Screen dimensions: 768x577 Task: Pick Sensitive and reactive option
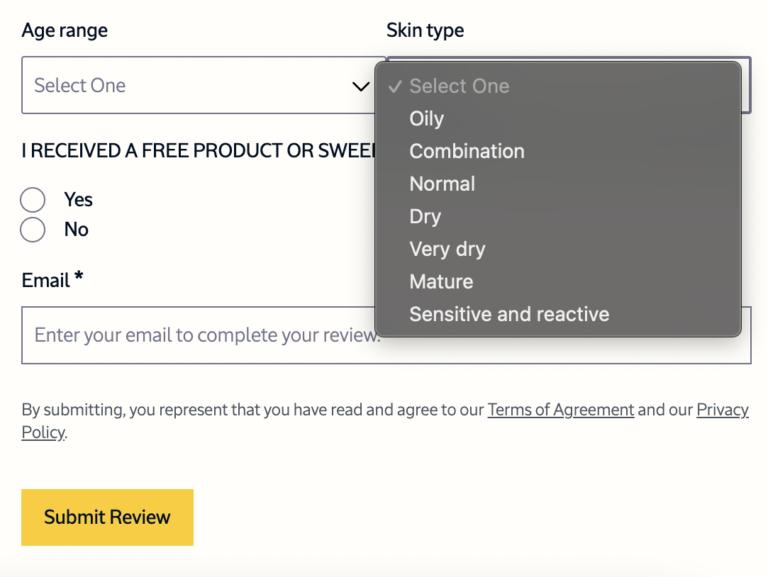pyautogui.click(x=509, y=314)
